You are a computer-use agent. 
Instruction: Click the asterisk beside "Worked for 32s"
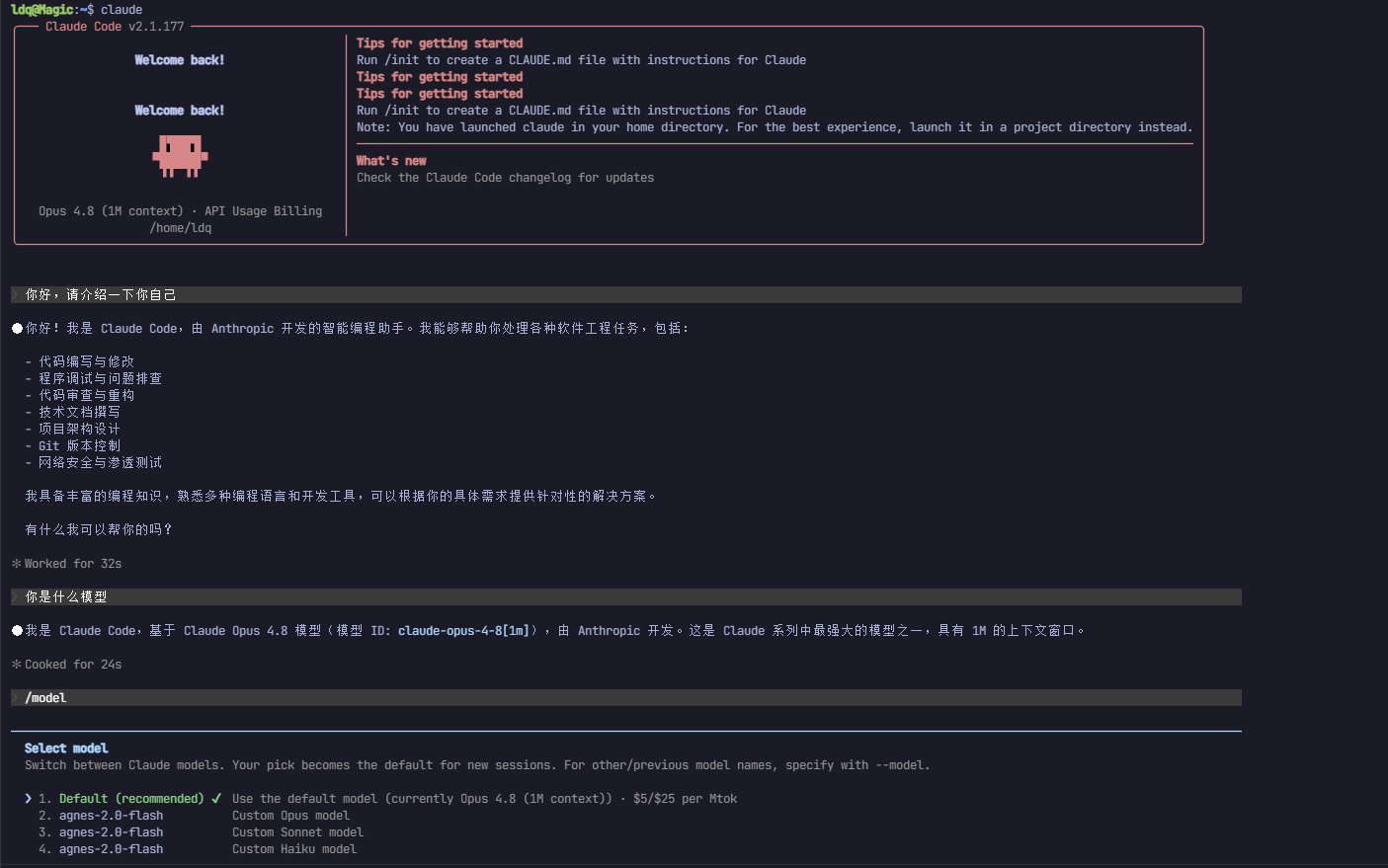16,564
